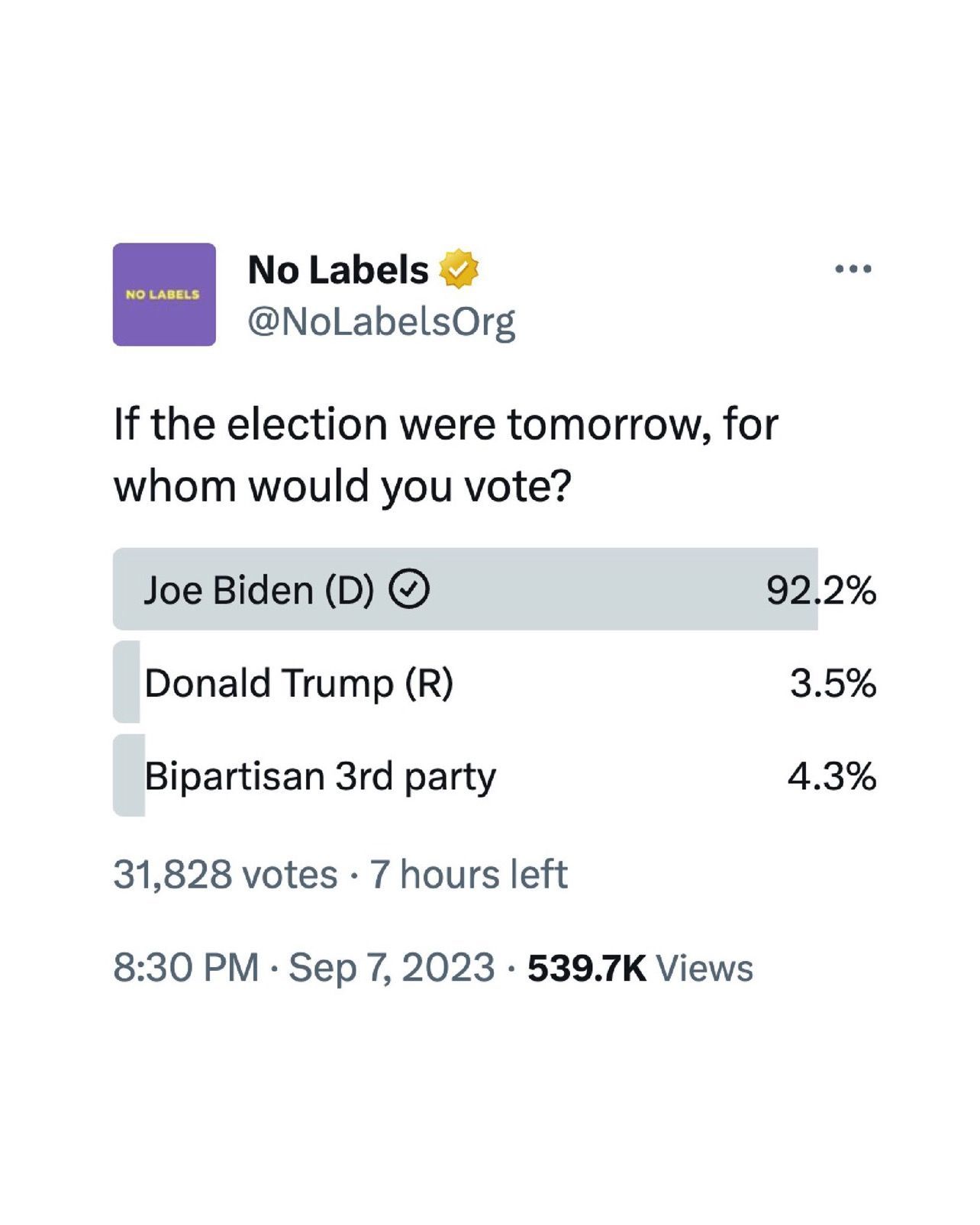Choose the Donald Trump (R) poll option
The width and height of the screenshot is (980, 1225).
tap(298, 683)
